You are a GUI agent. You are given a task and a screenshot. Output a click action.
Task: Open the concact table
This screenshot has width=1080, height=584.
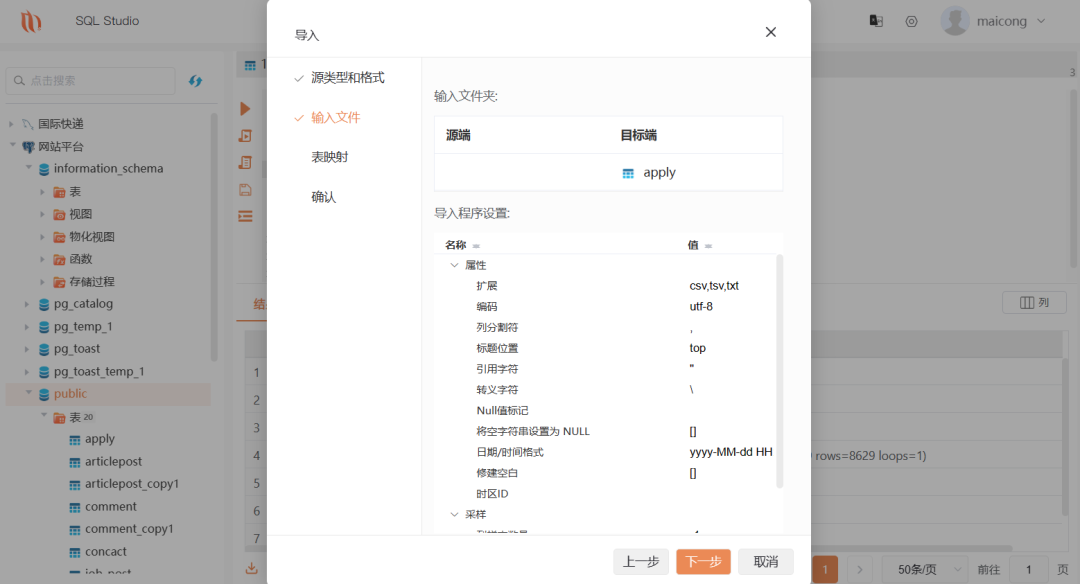105,552
